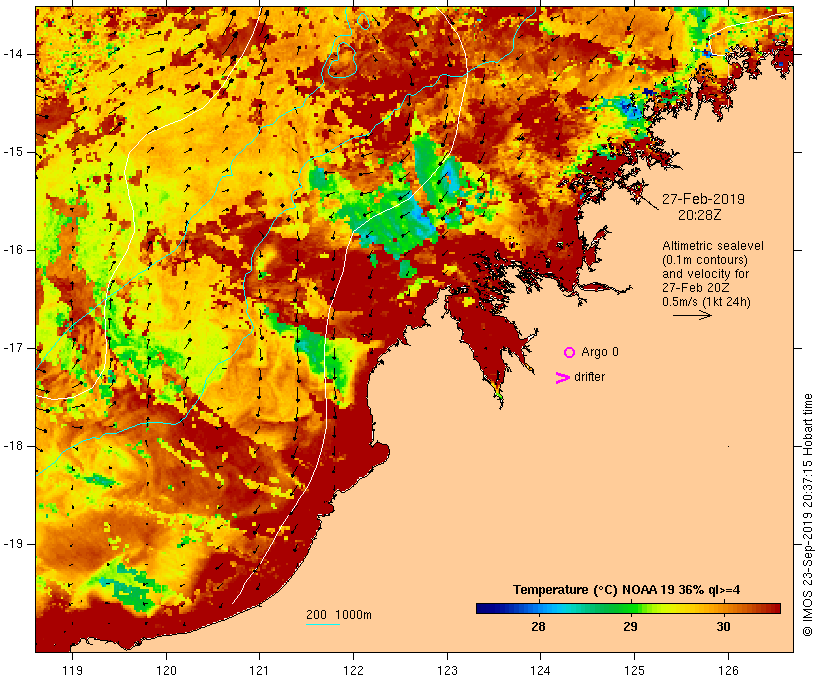820x680 pixels.
Task: Click the '200 1000m' depth legend text
Action: pos(339,615)
